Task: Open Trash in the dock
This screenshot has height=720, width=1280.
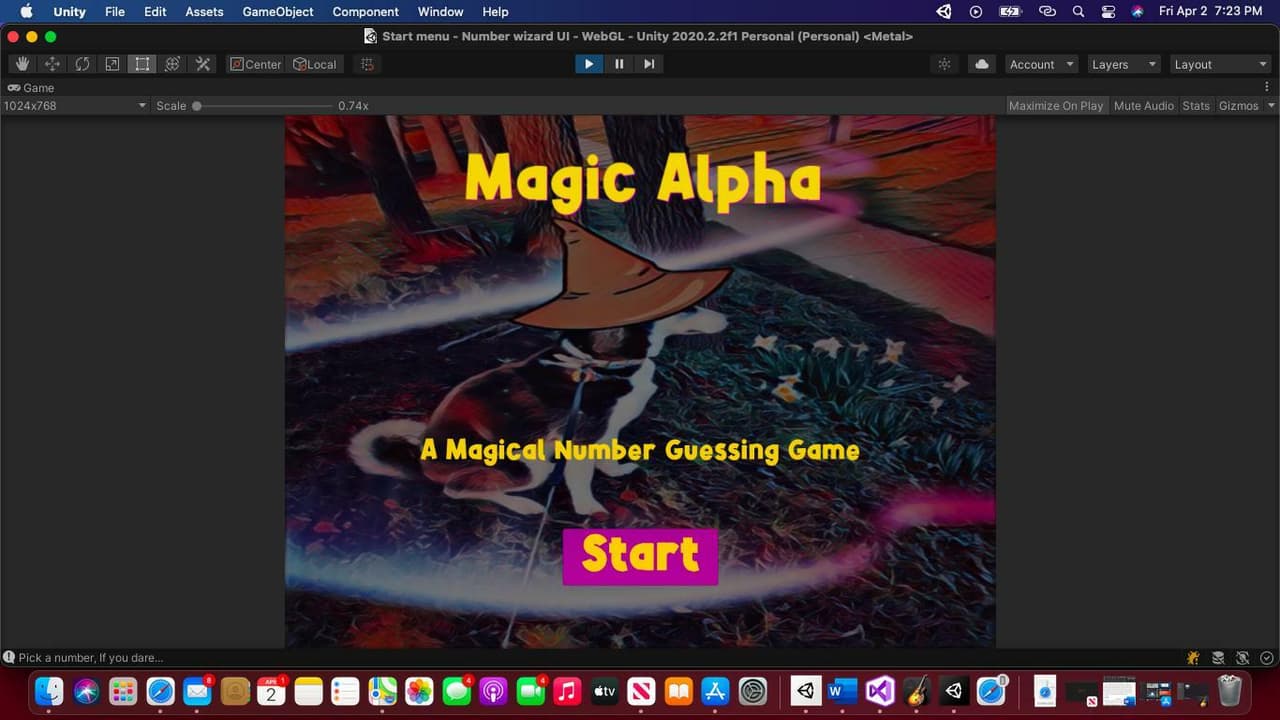Action: [1230, 691]
